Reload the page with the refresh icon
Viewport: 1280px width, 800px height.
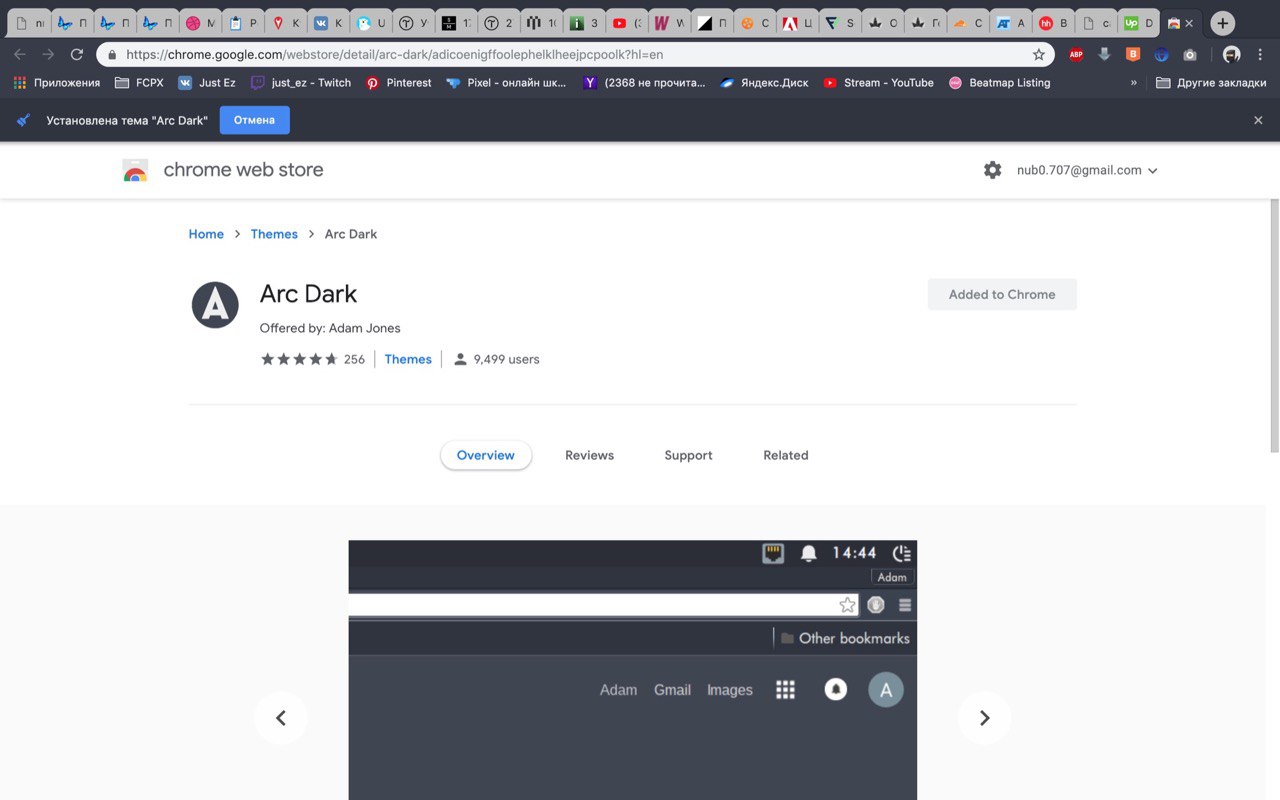[77, 55]
